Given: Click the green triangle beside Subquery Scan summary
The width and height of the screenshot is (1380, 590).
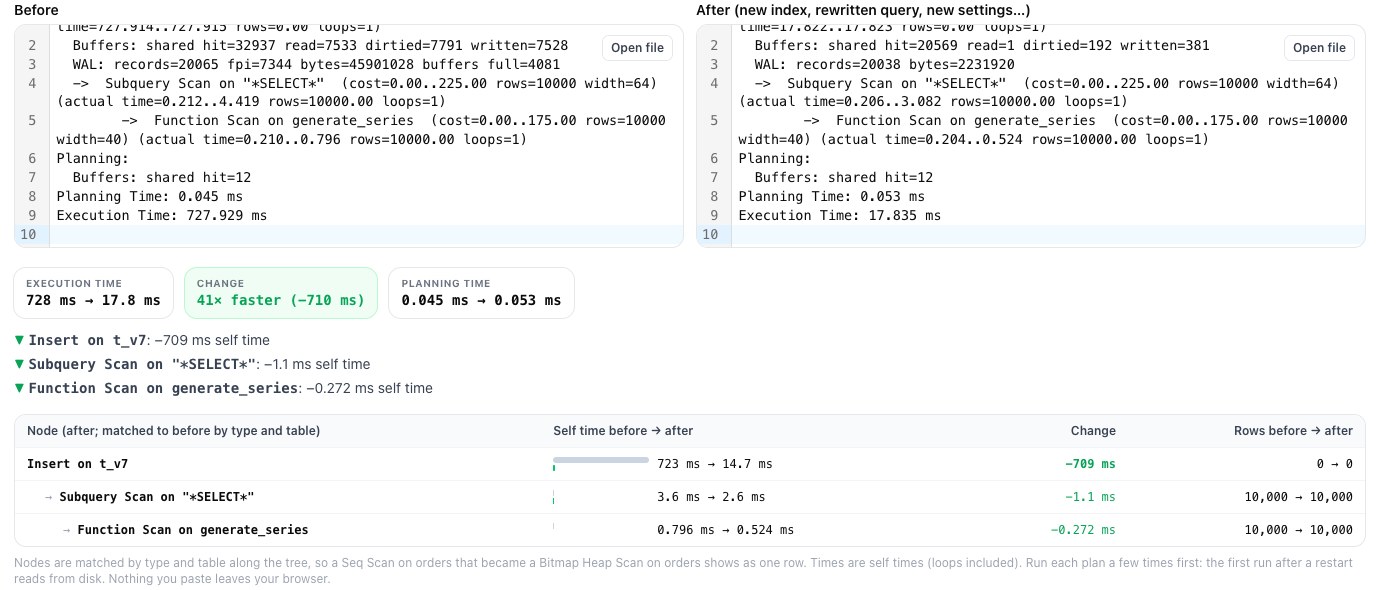Looking at the screenshot, I should pyautogui.click(x=20, y=364).
